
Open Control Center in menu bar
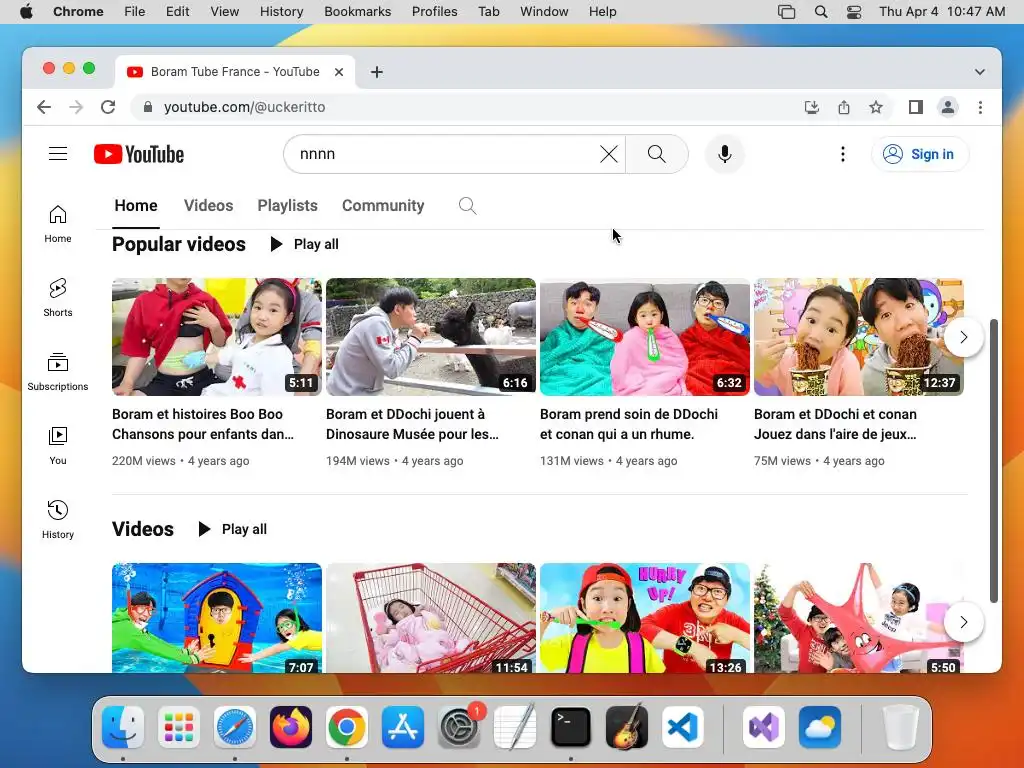tap(854, 12)
